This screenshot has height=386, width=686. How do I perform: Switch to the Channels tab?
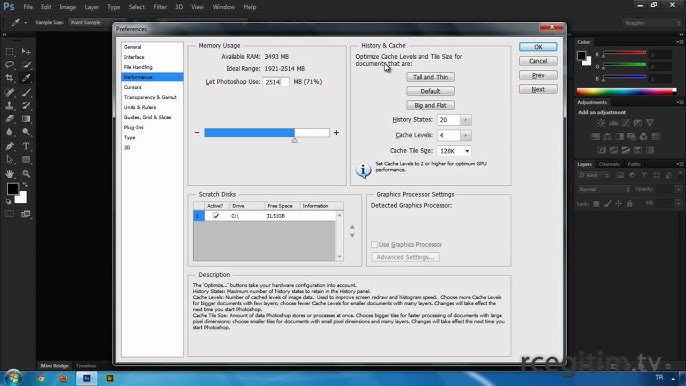click(x=609, y=164)
